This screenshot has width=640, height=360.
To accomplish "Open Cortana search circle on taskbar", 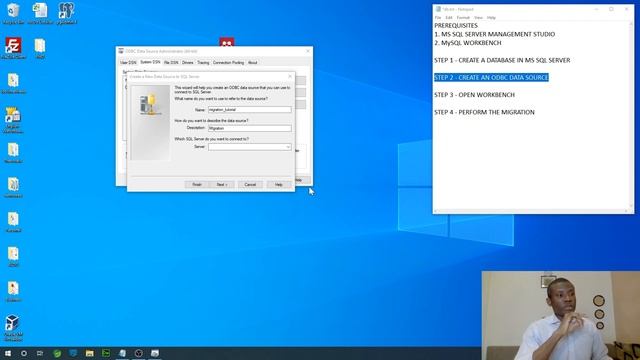I will 24,353.
